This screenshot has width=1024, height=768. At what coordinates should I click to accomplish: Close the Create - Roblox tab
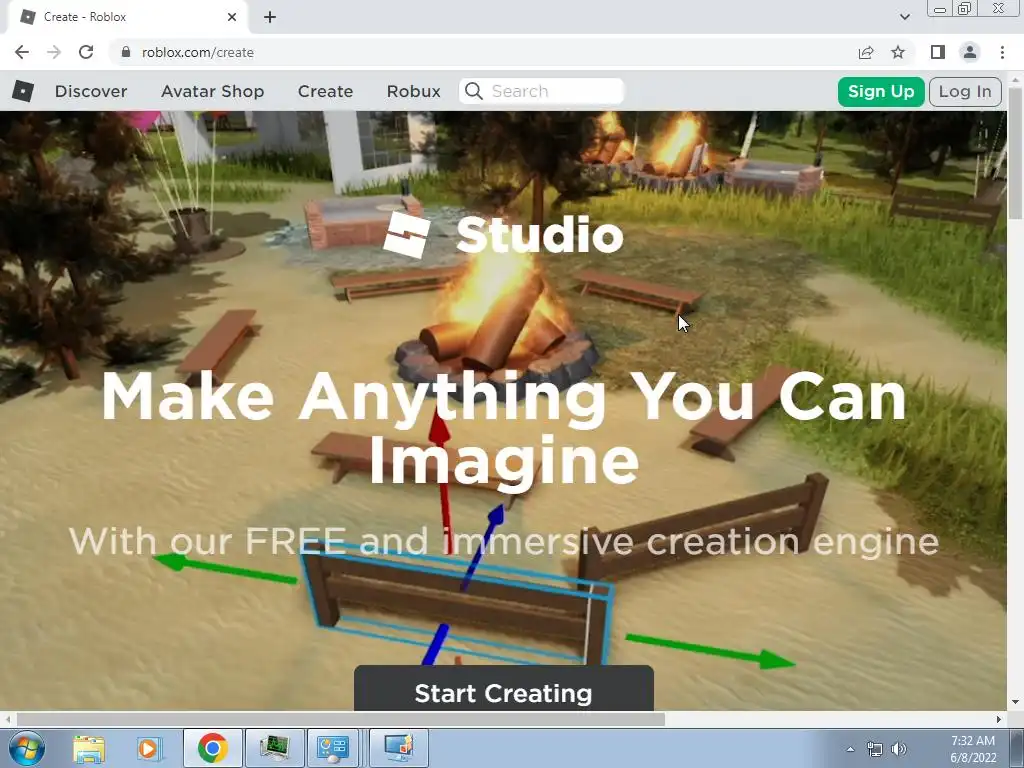coord(232,17)
